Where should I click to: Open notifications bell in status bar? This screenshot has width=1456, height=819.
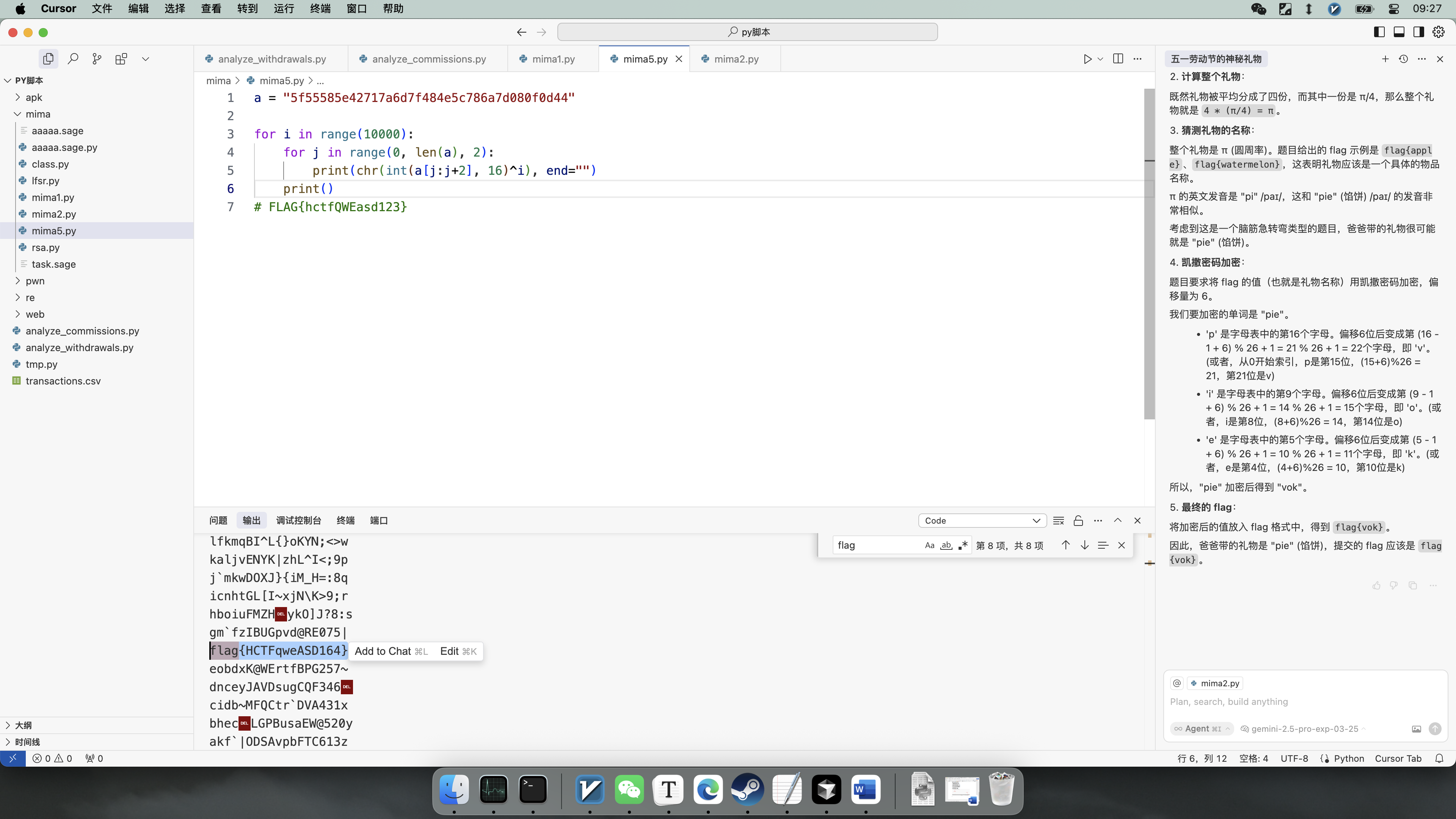1439,758
